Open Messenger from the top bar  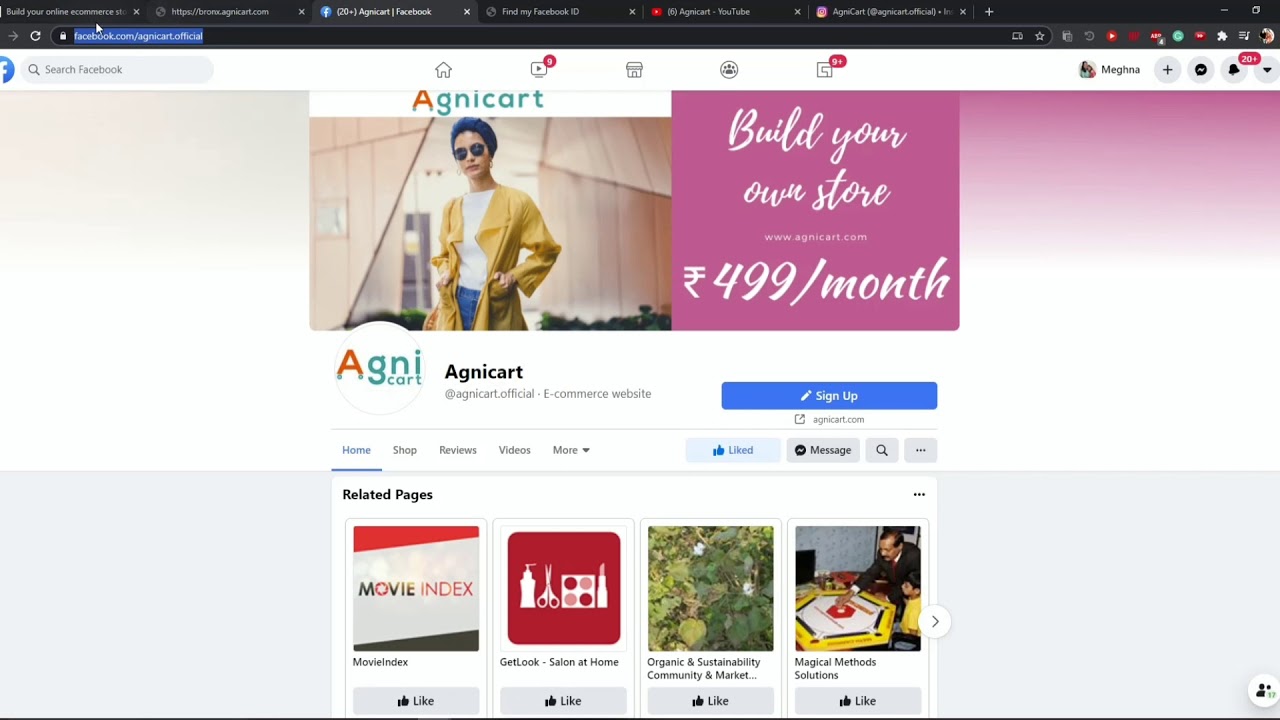tap(1201, 70)
